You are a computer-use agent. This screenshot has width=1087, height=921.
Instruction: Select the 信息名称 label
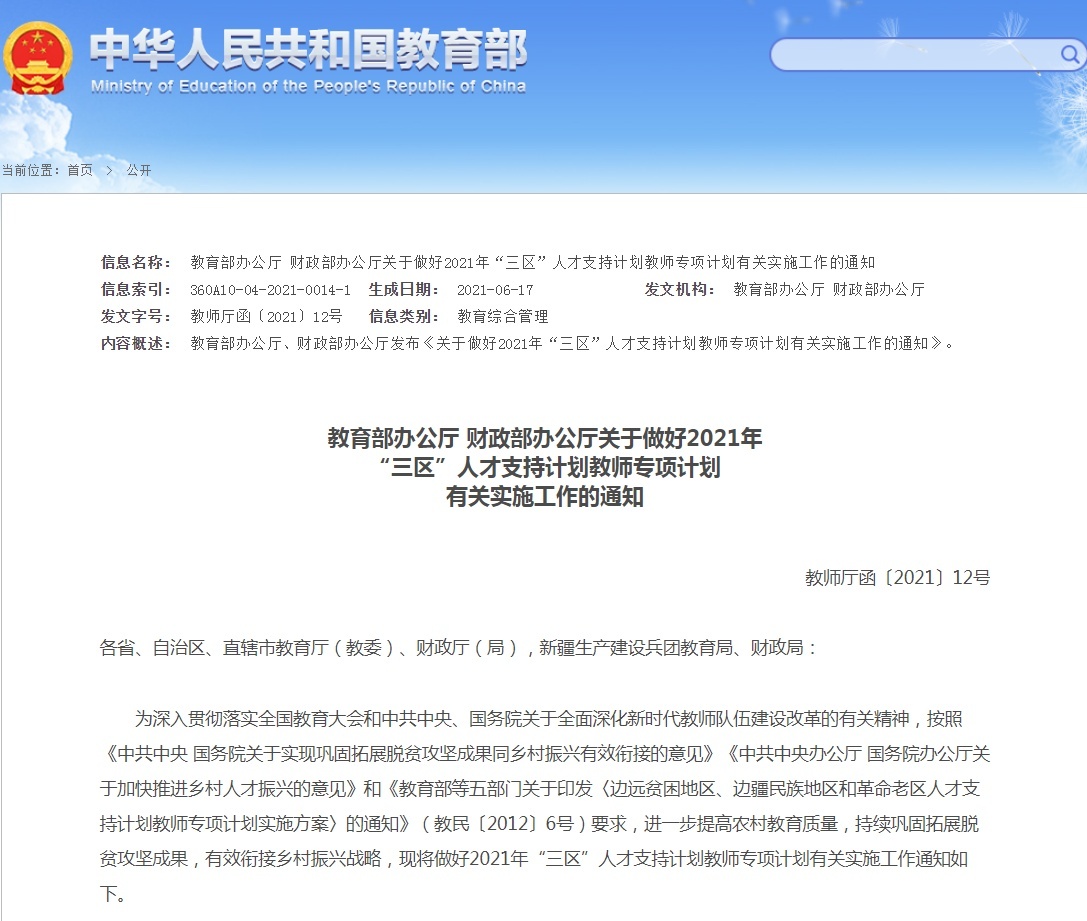(136, 262)
